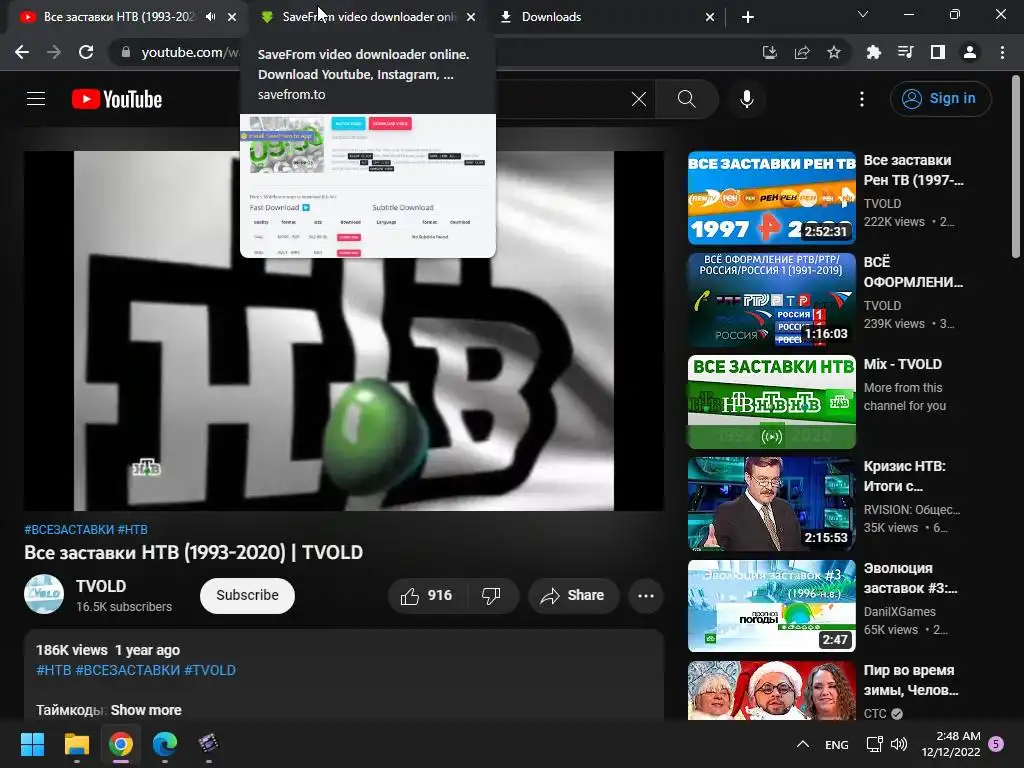Open the Extensions puzzle icon
1024x768 pixels.
click(873, 52)
